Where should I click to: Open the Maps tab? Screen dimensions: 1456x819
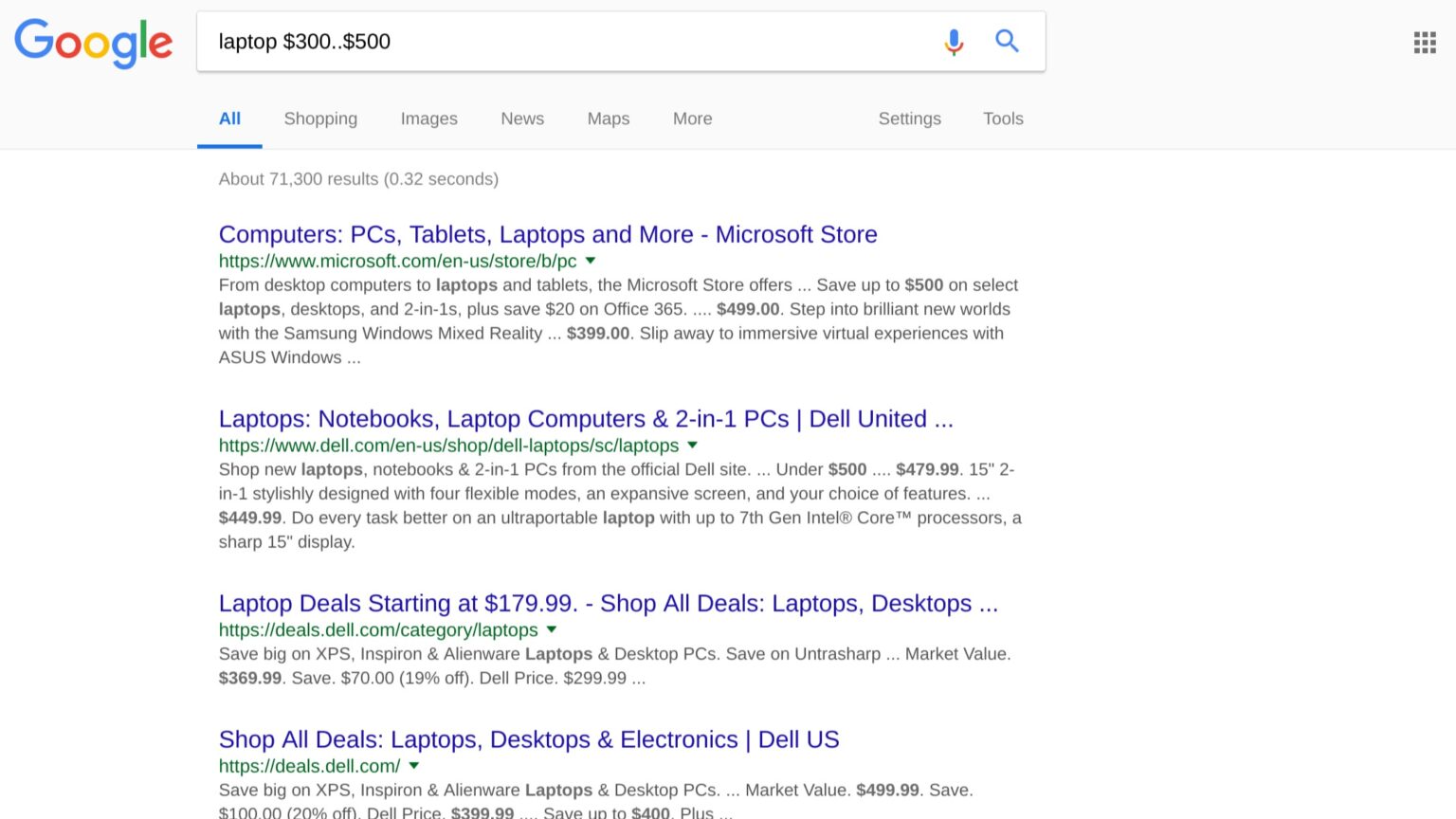coord(608,118)
